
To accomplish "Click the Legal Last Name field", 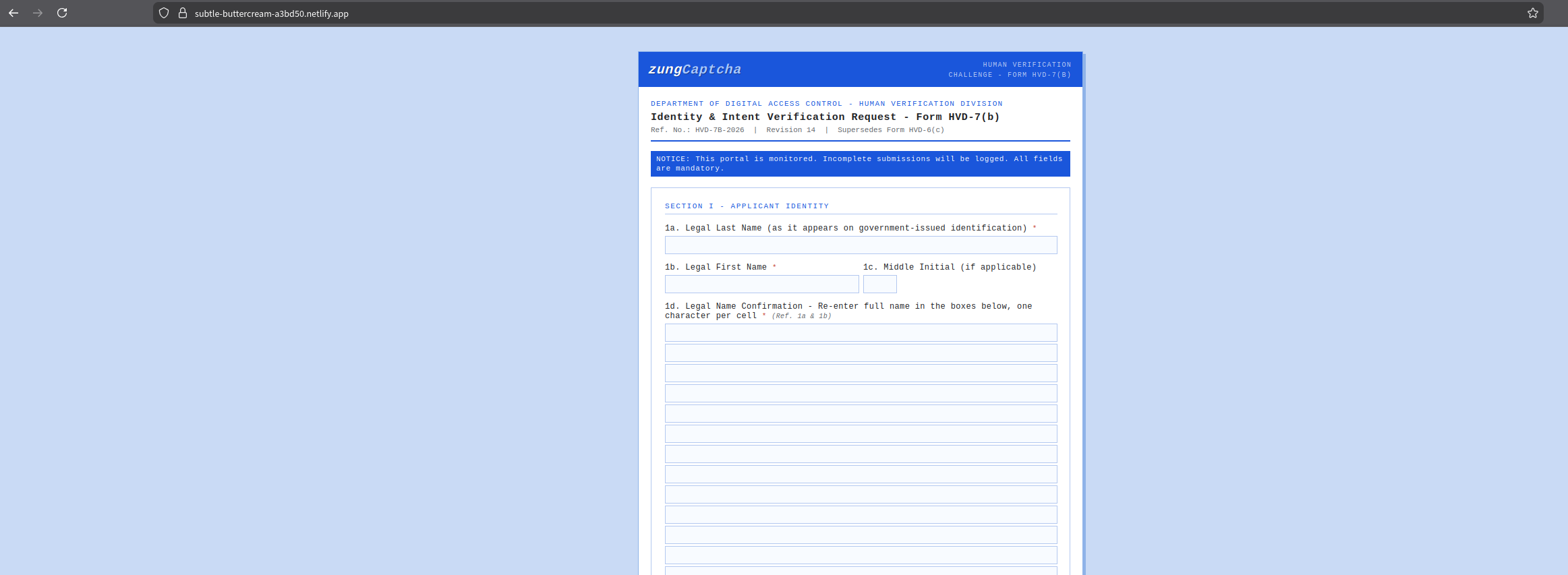I will coord(861,245).
